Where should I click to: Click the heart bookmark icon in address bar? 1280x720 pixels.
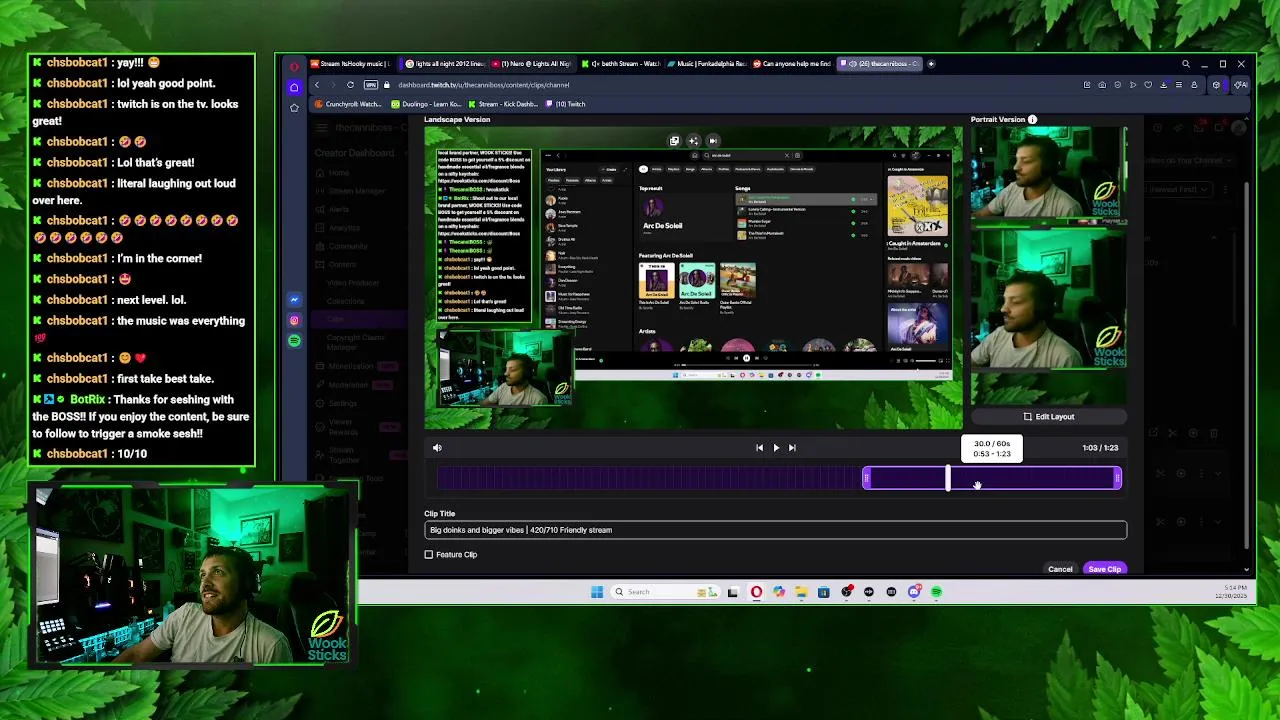point(1148,85)
